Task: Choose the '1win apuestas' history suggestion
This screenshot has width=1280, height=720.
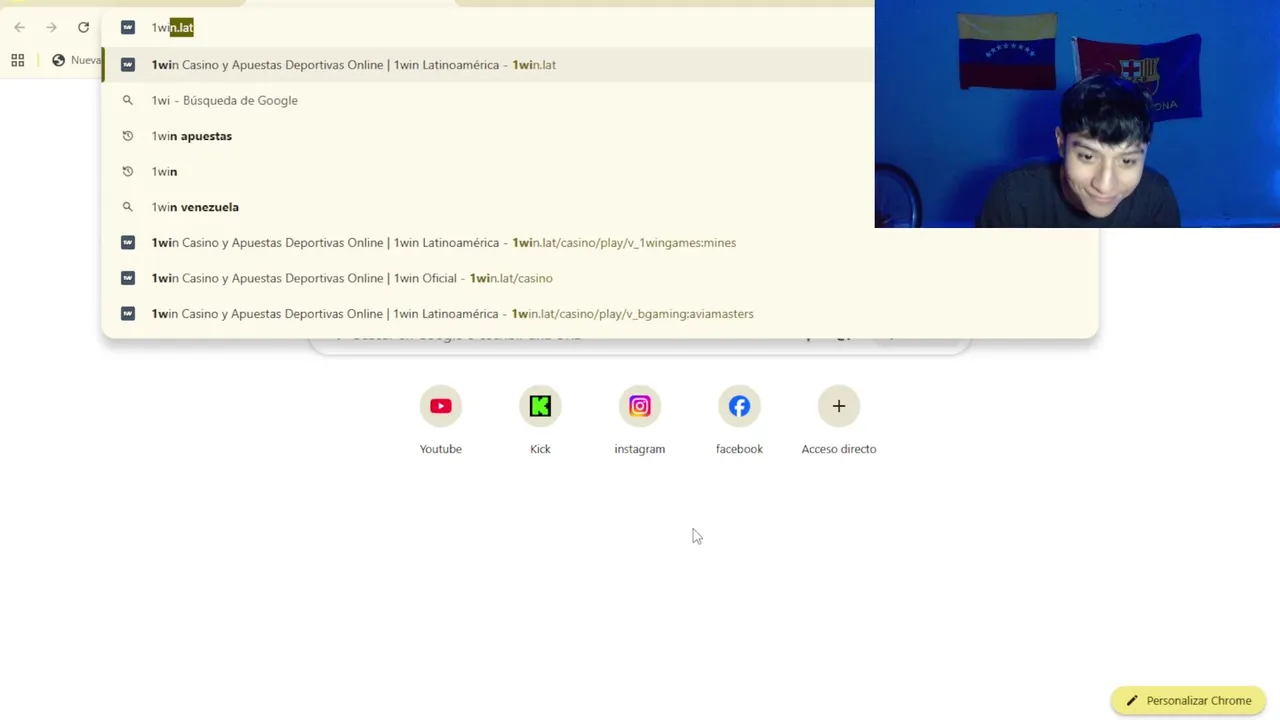Action: tap(488, 136)
